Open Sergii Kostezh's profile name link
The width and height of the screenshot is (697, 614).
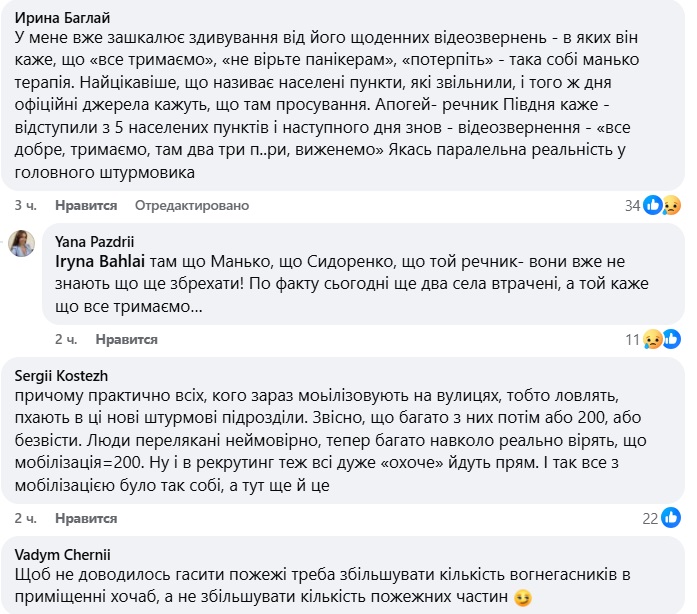tap(62, 375)
